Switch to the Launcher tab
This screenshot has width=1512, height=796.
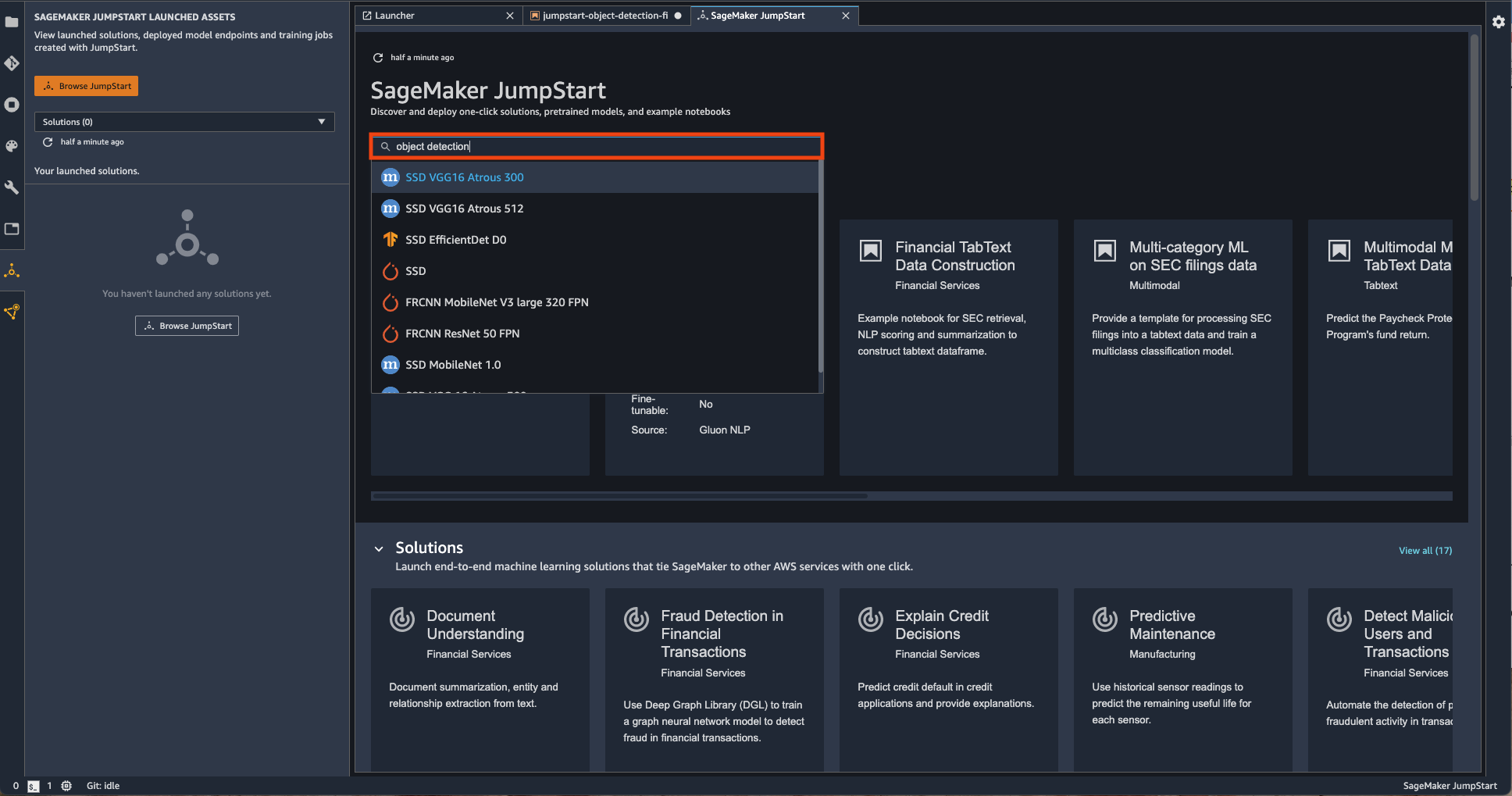pos(438,16)
